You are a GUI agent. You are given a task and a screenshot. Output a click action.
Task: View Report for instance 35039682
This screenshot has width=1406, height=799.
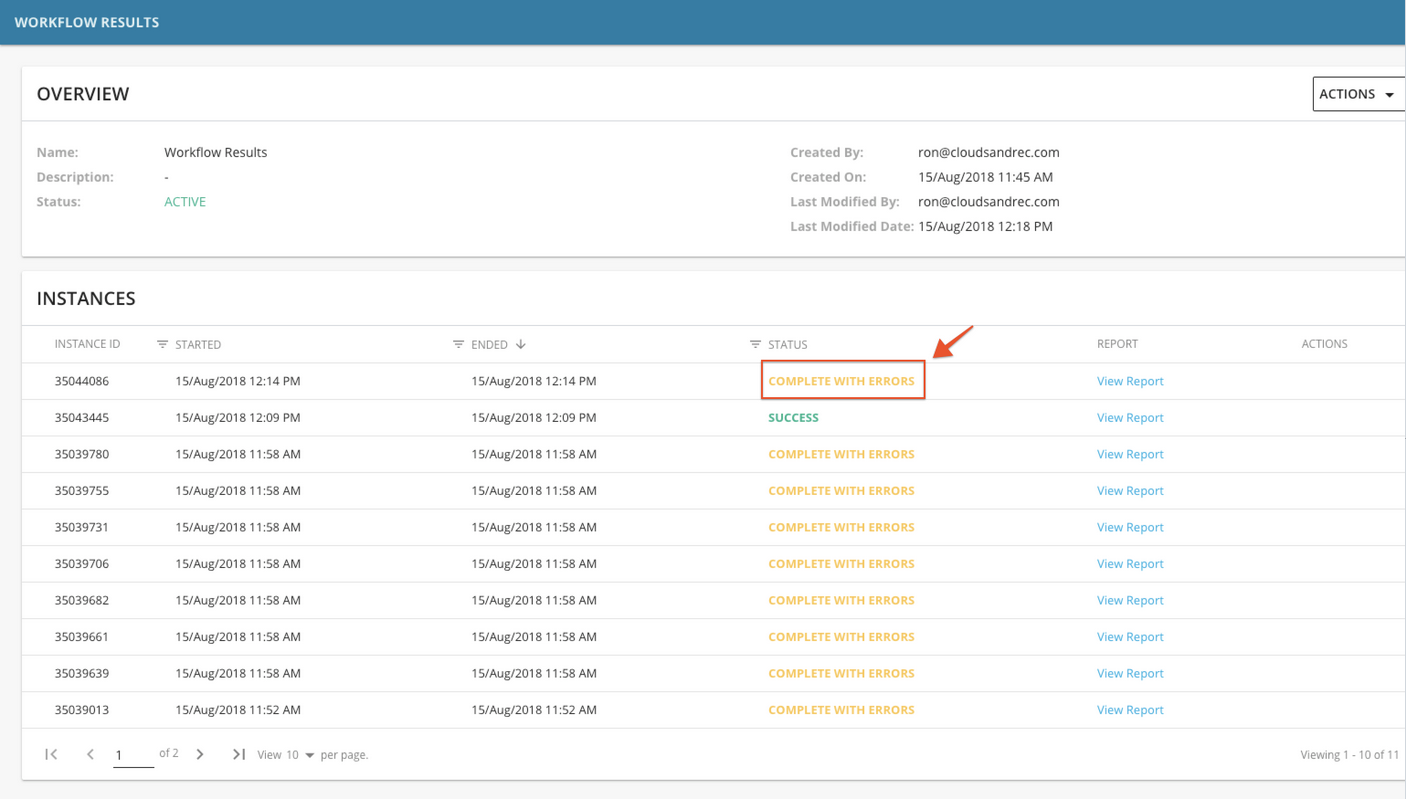(x=1130, y=599)
